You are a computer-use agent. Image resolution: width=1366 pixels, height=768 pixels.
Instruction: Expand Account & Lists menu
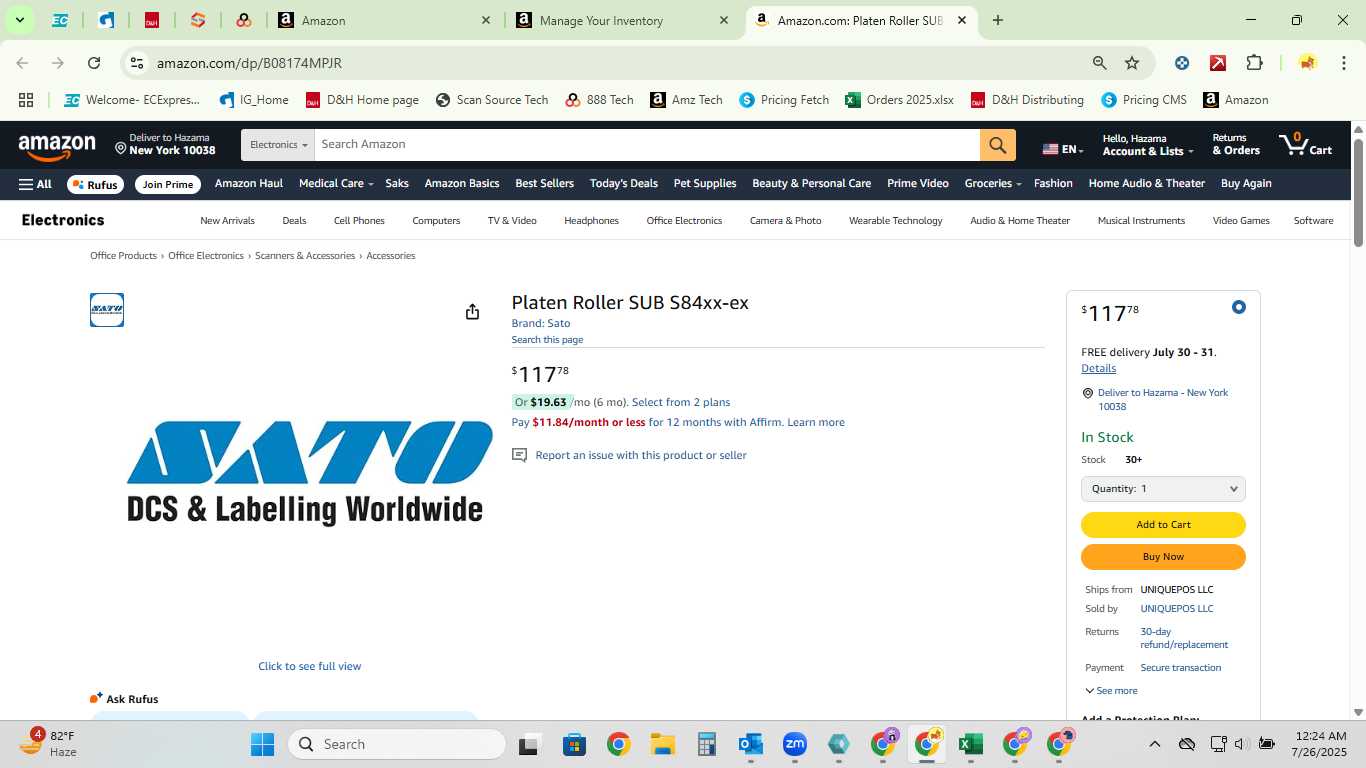point(1148,145)
